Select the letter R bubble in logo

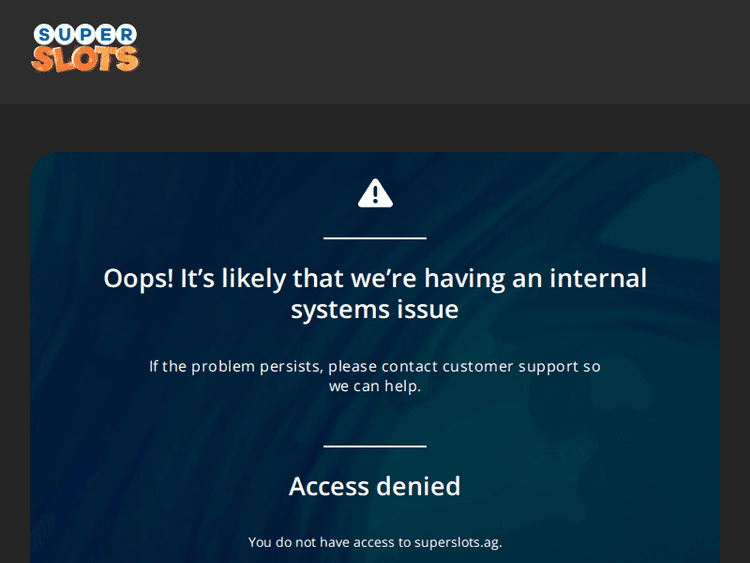[x=127, y=34]
